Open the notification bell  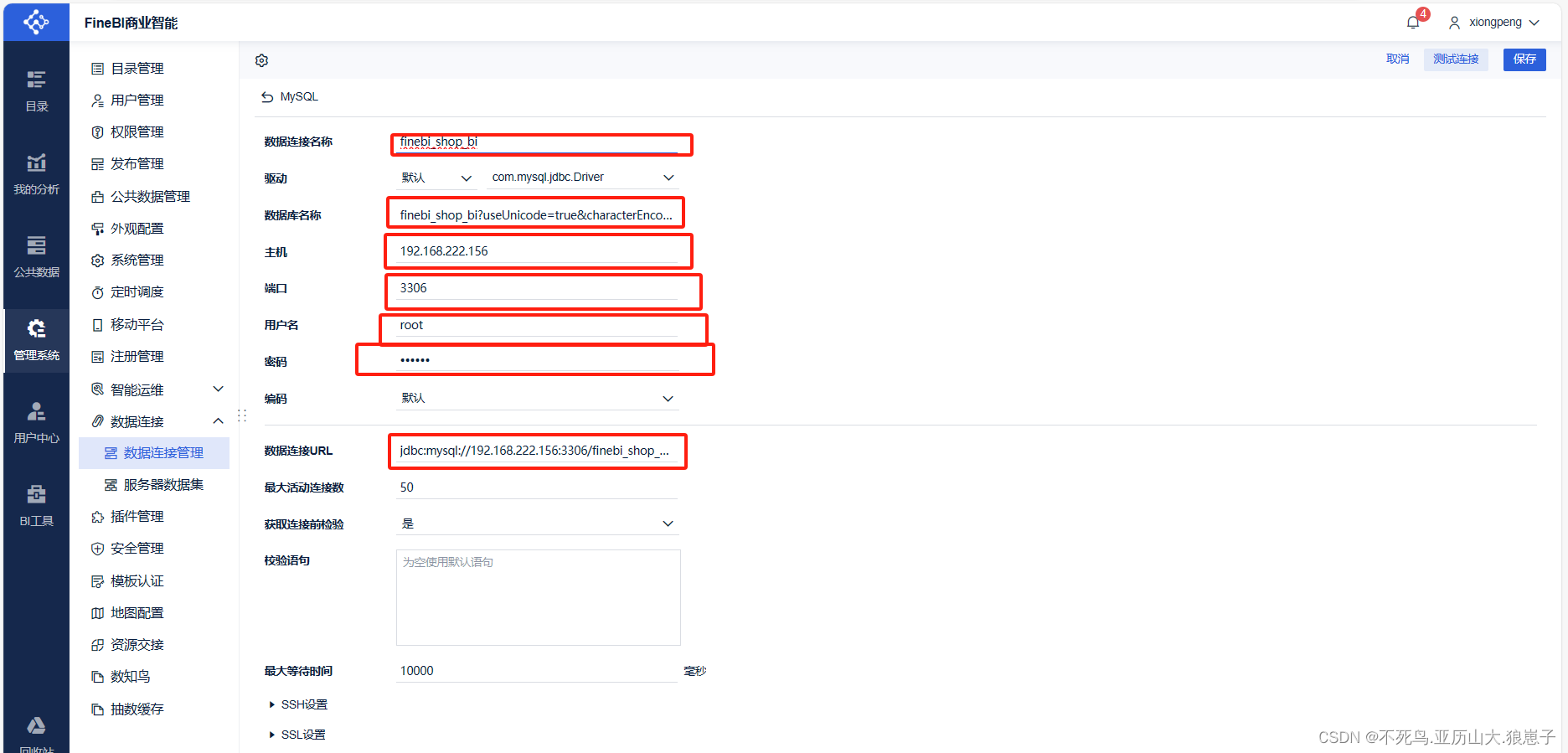click(1413, 23)
